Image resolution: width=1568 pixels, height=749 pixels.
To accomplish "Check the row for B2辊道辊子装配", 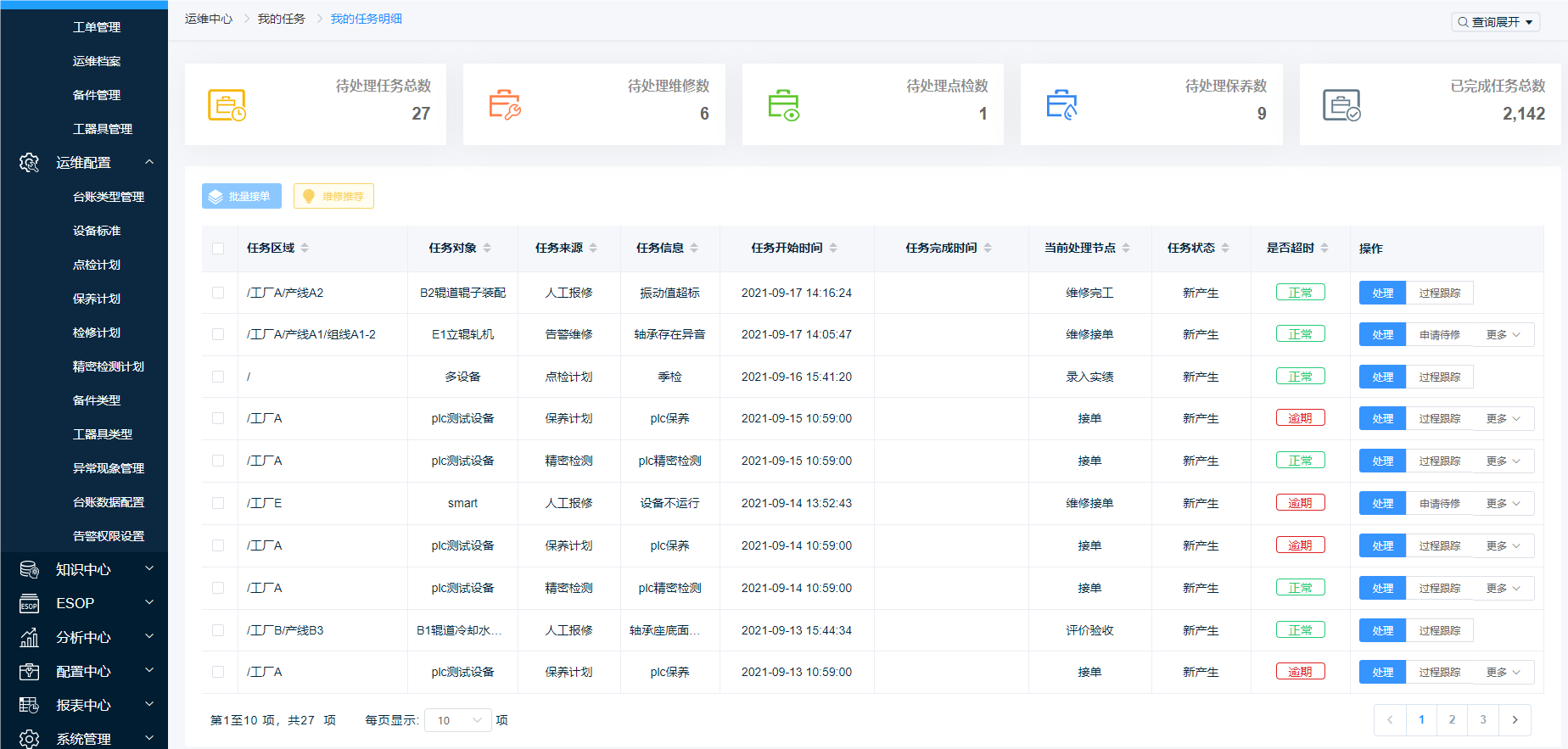I will click(218, 293).
